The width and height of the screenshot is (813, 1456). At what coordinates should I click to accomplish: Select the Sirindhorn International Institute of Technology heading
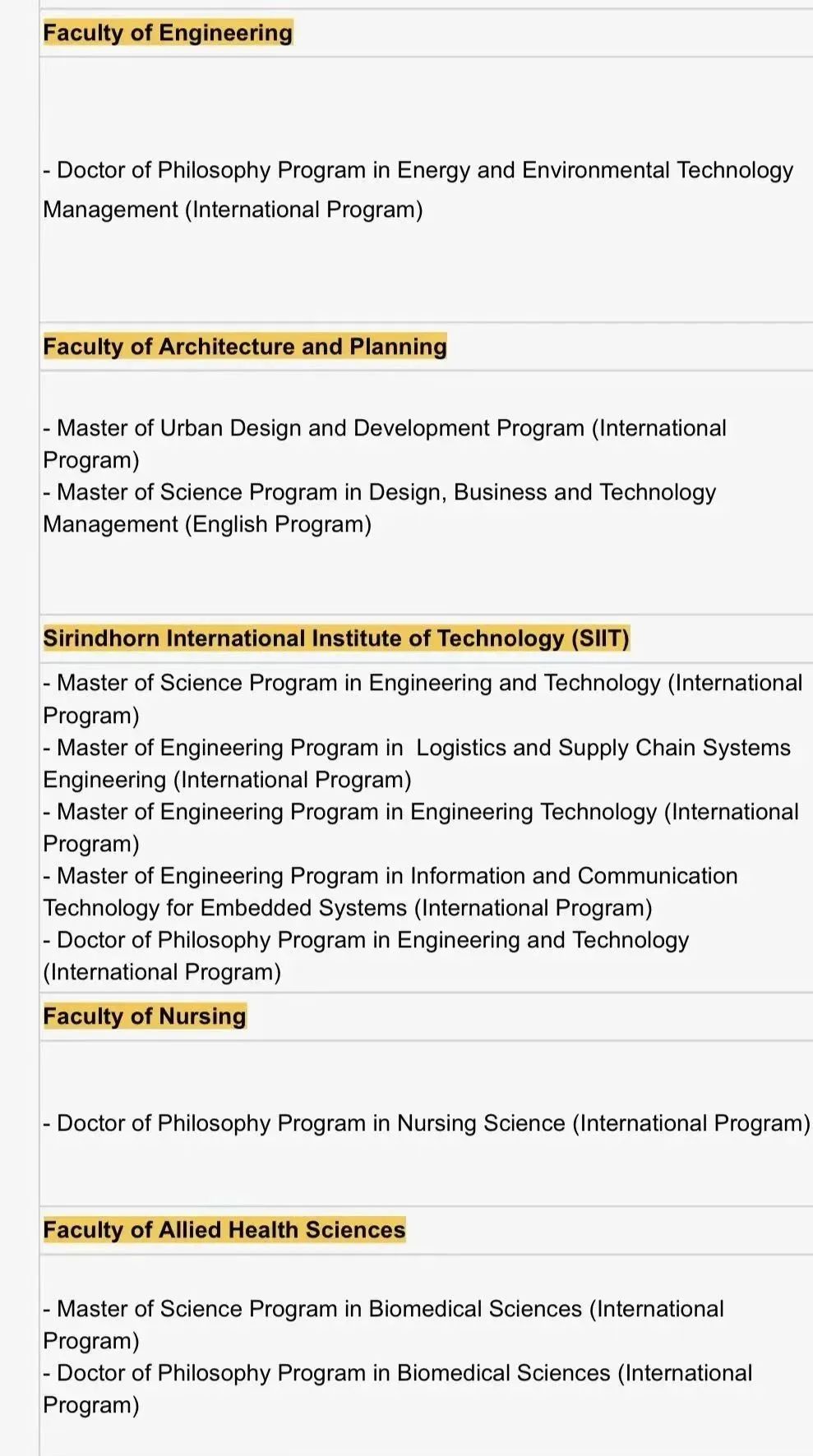tap(336, 638)
